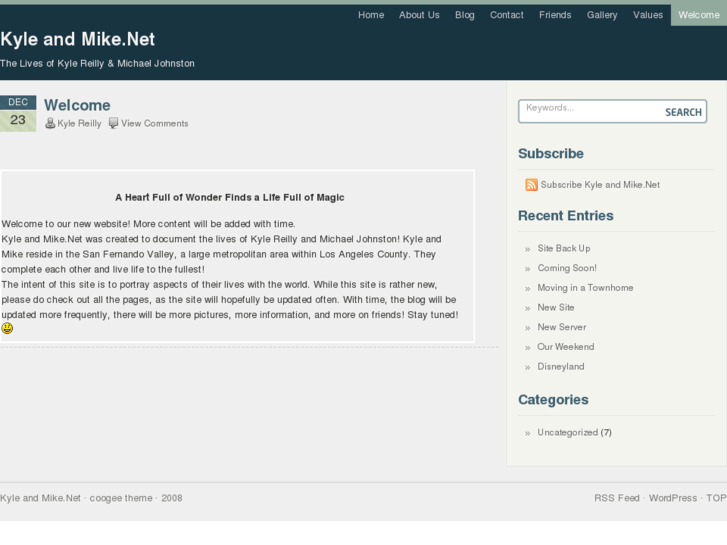Browse the Uncategorized category
727x545 pixels.
point(567,433)
